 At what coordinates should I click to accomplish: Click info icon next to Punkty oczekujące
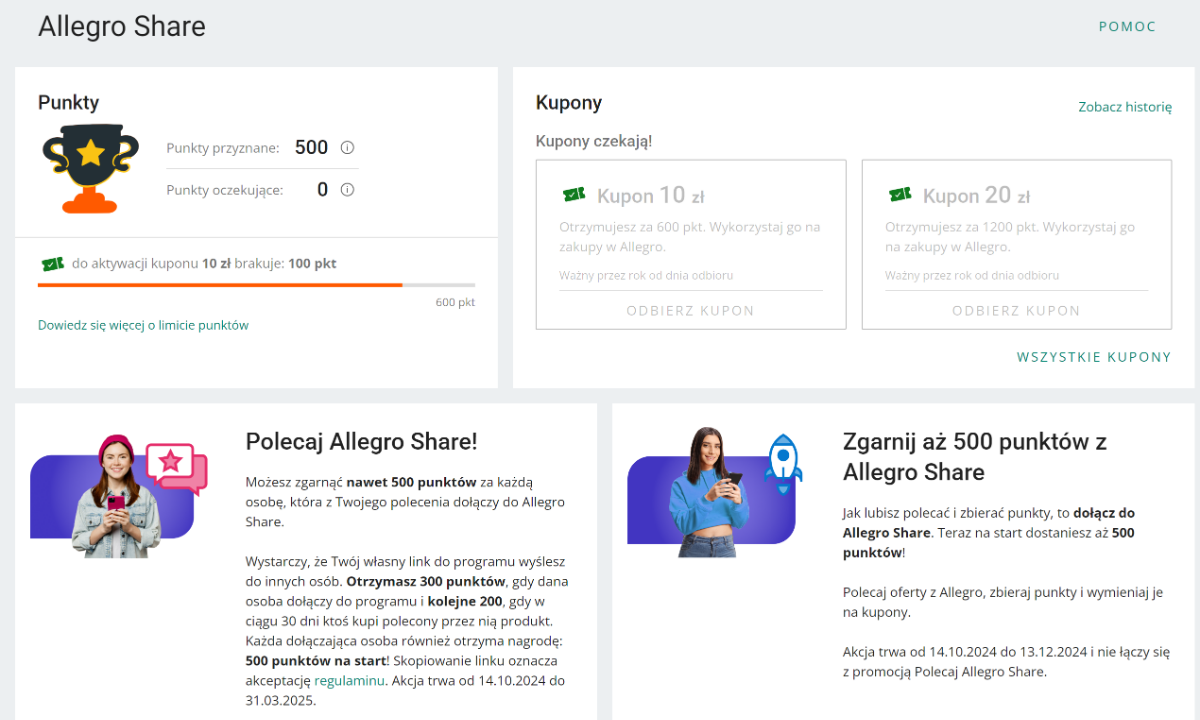[348, 190]
